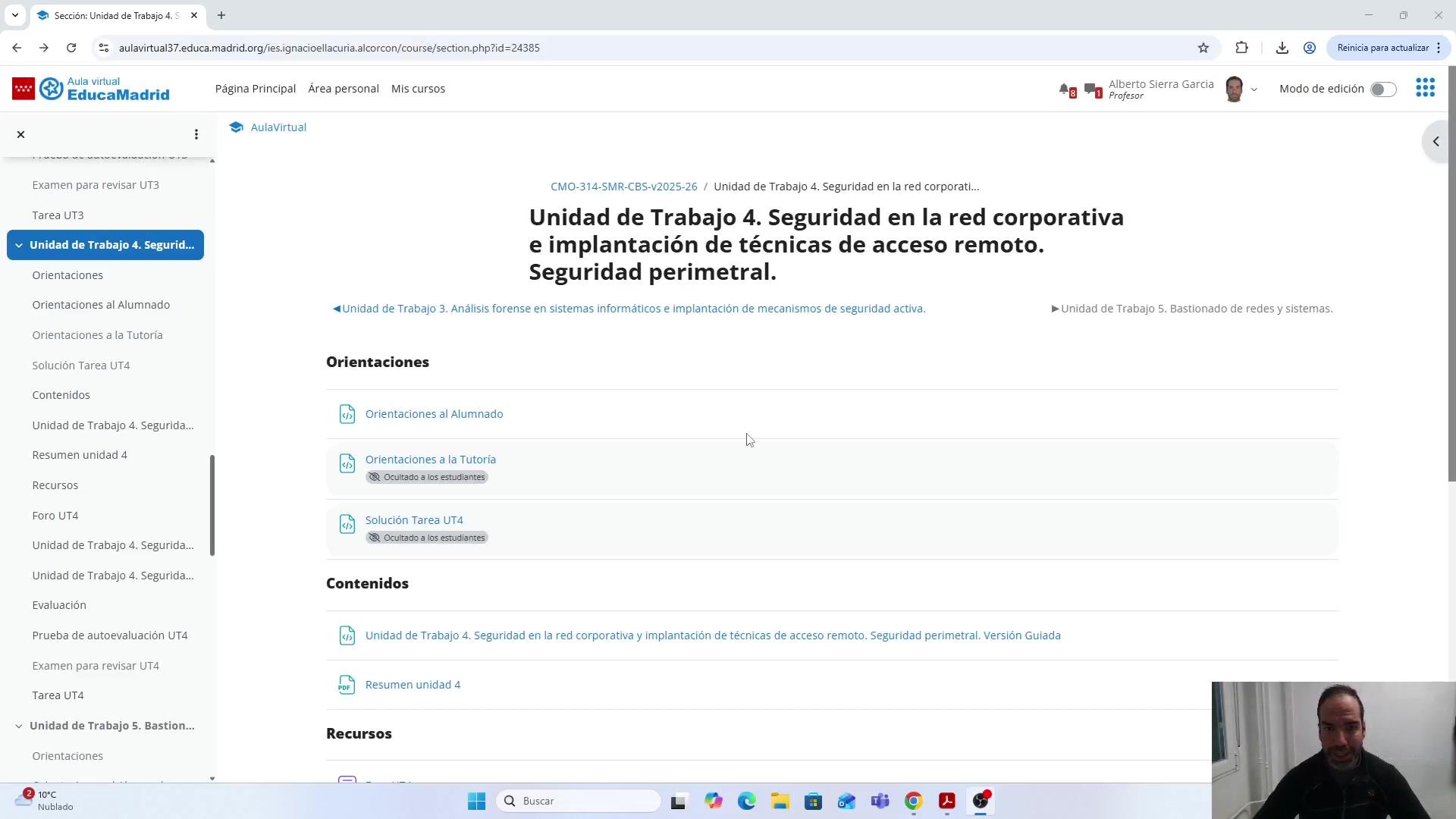Click the Windows taskbar search box

pos(579,801)
